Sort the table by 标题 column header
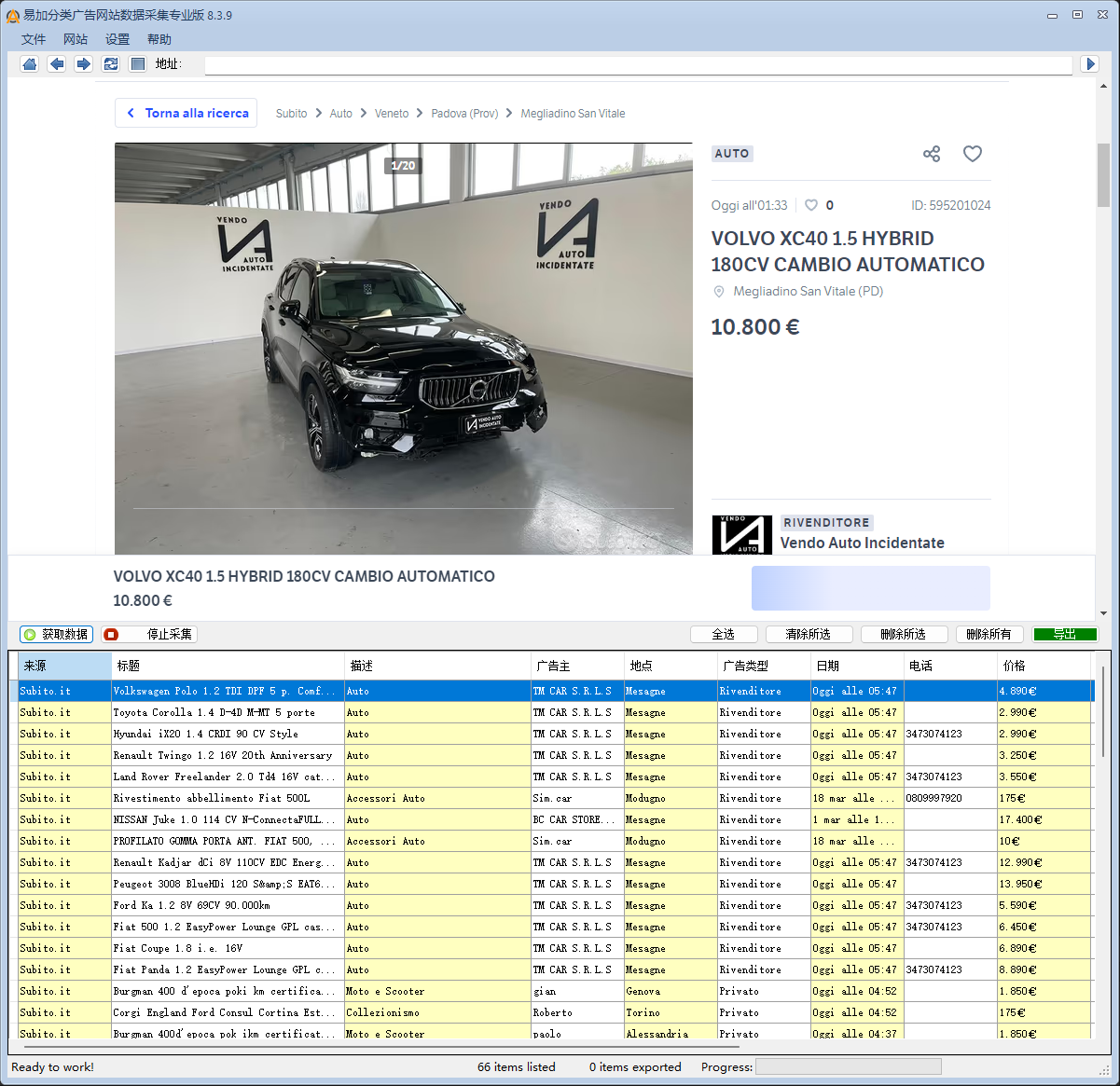 228,666
